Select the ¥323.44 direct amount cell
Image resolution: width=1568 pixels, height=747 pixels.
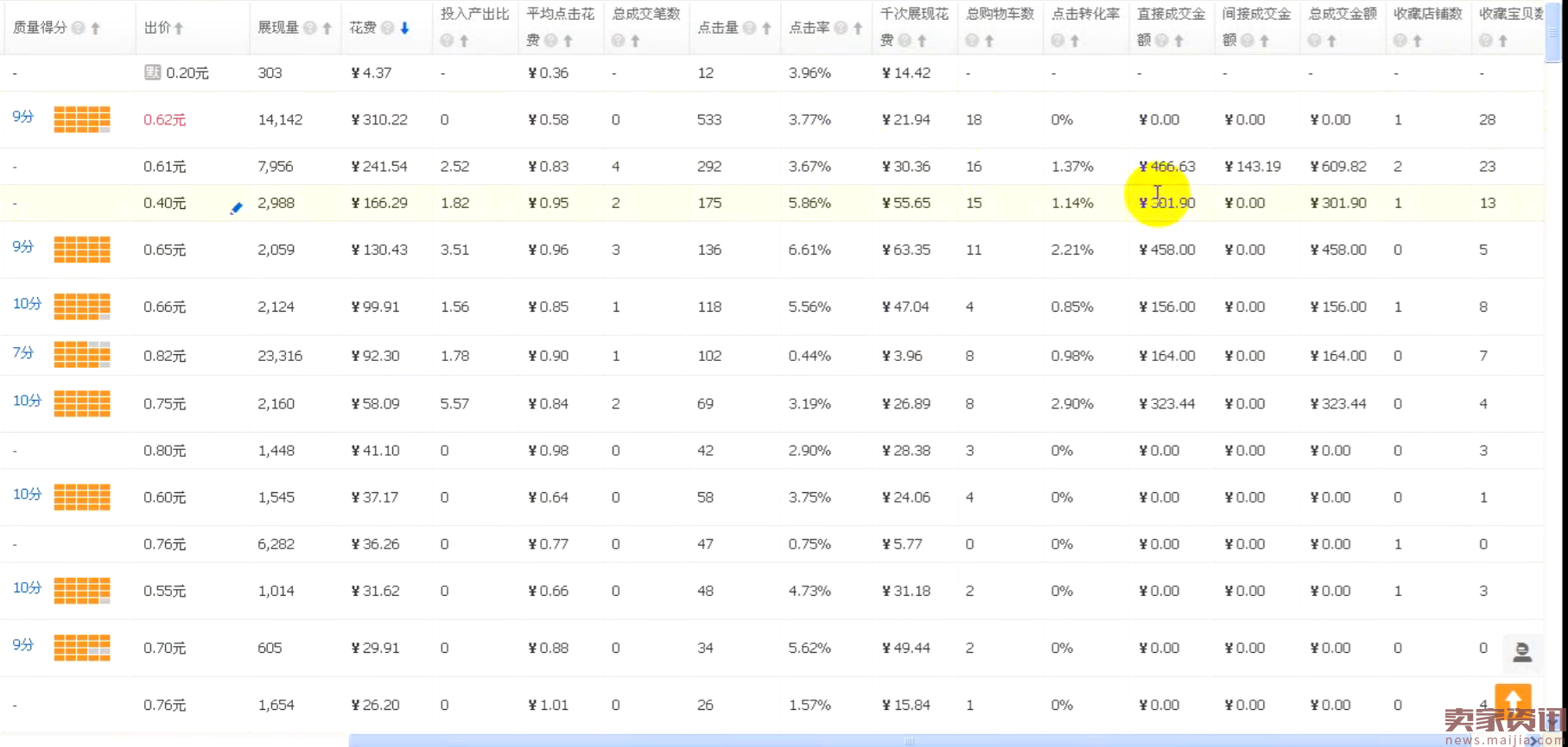(x=1167, y=404)
